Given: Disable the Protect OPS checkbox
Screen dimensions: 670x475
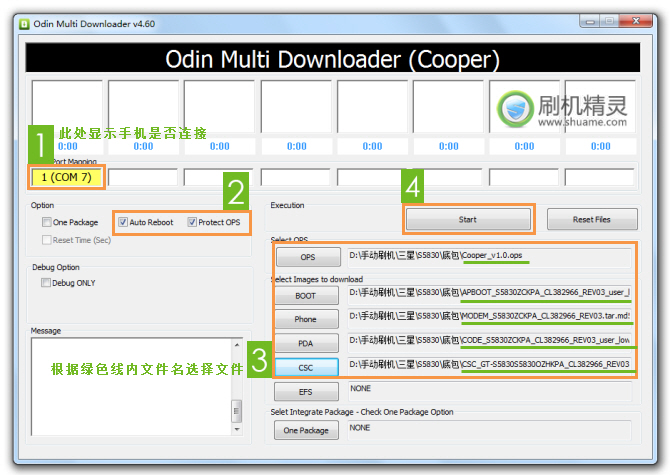Looking at the screenshot, I should pos(192,222).
